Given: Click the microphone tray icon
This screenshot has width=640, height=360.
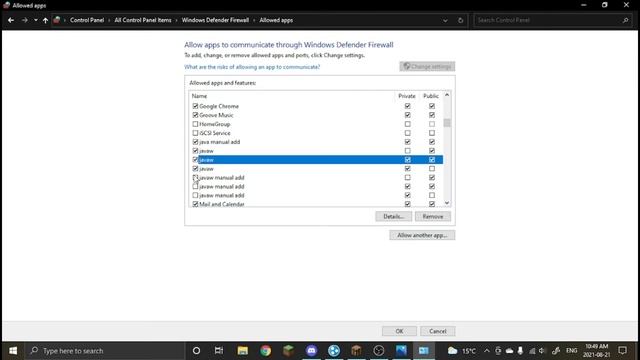Looking at the screenshot, I should pyautogui.click(x=520, y=351).
